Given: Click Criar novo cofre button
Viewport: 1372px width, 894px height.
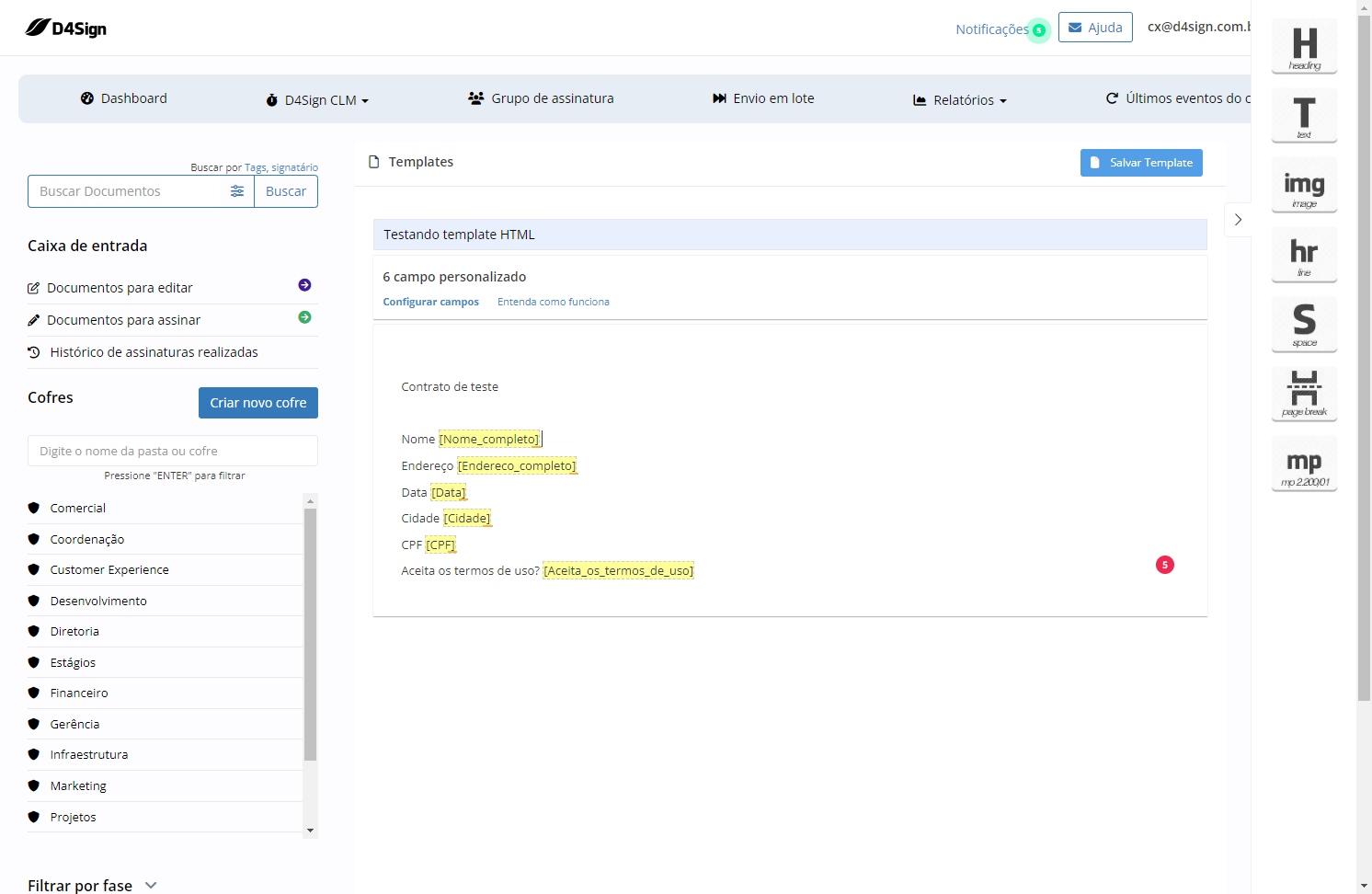Looking at the screenshot, I should 258,403.
